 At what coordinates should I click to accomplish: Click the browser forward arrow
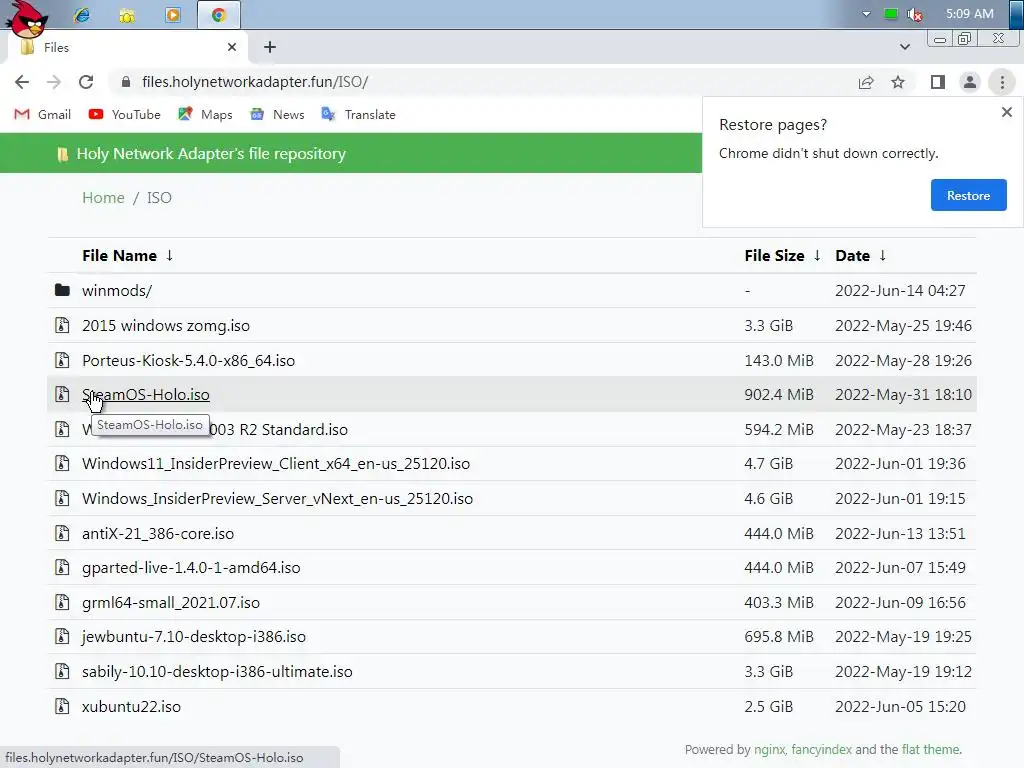[x=54, y=82]
